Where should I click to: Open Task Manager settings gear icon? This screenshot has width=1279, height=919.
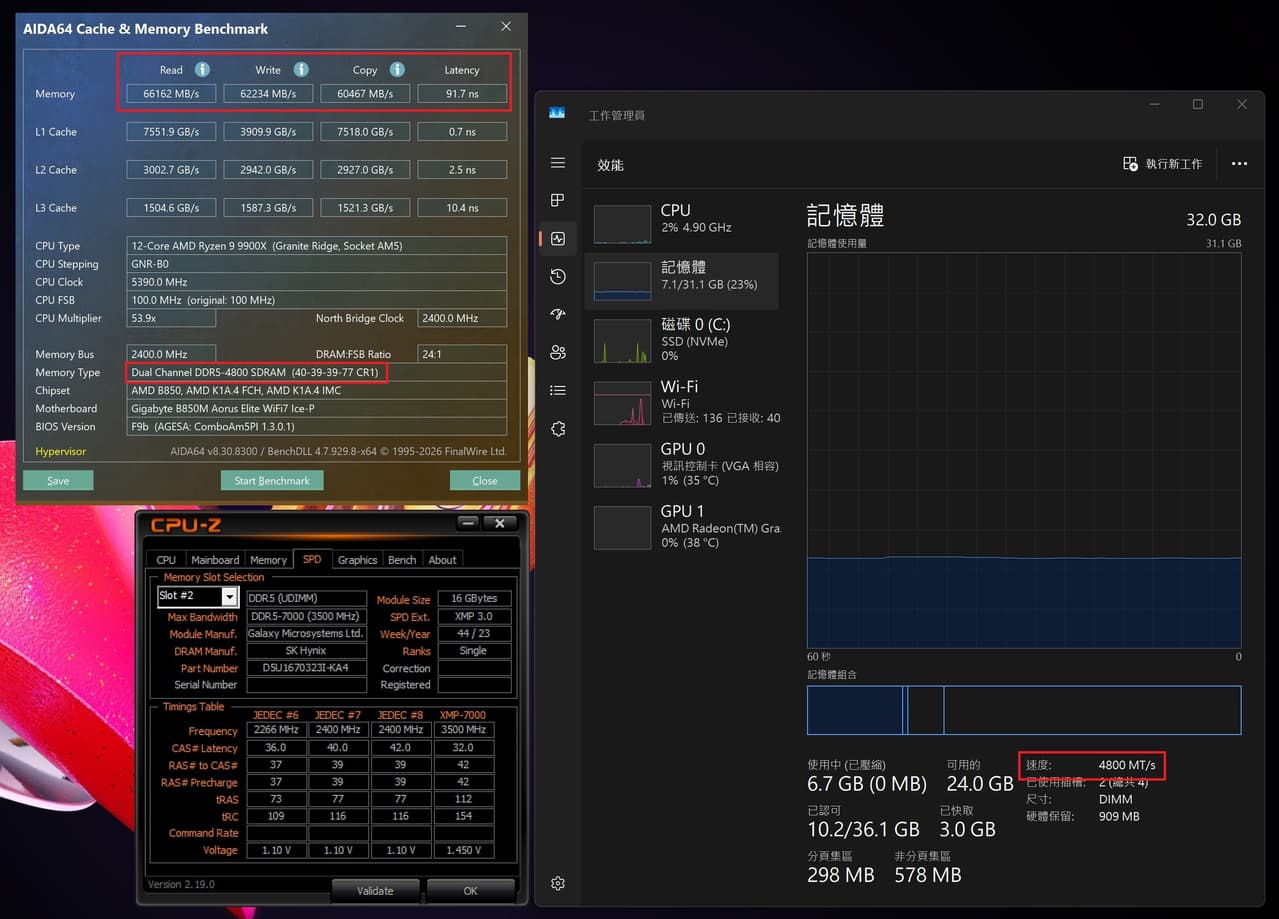tap(558, 883)
